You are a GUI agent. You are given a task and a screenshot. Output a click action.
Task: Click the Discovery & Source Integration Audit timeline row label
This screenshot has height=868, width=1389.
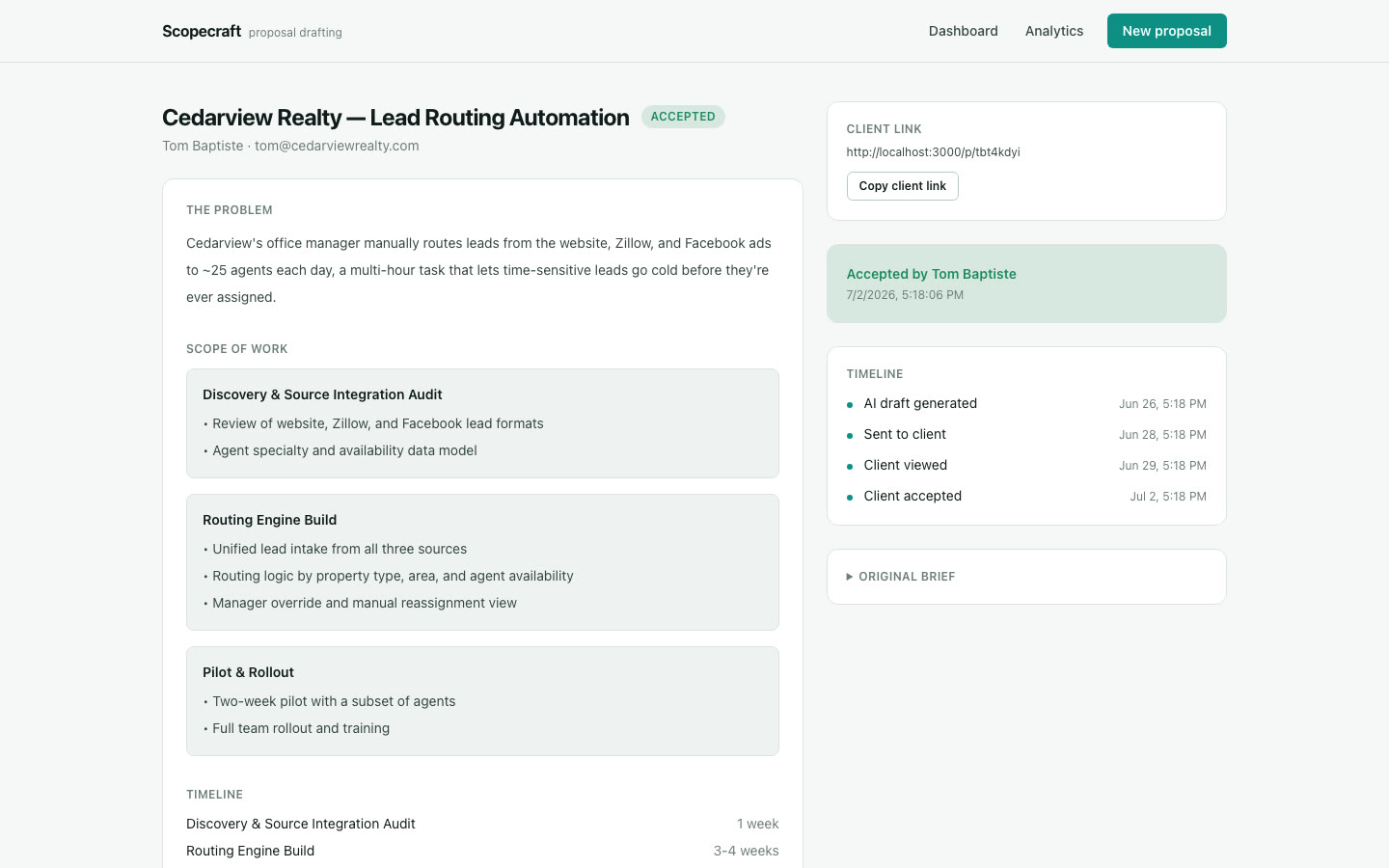[301, 824]
